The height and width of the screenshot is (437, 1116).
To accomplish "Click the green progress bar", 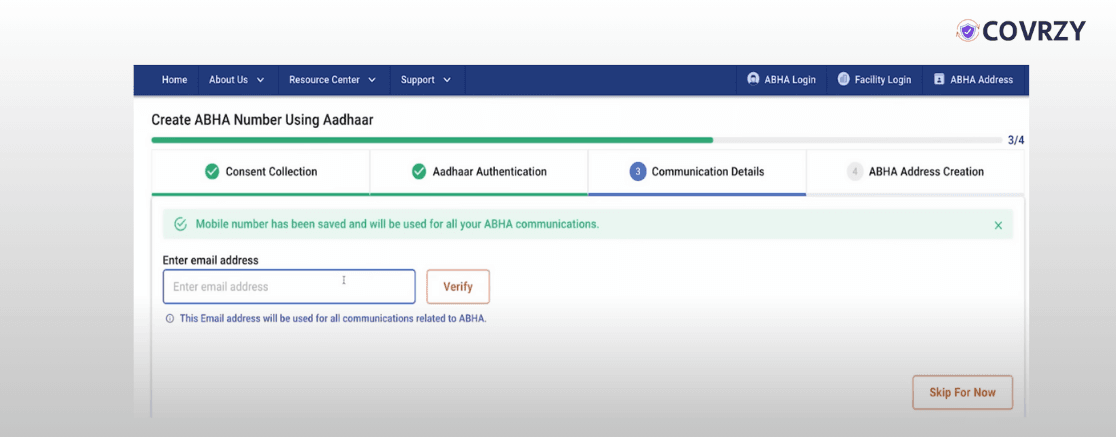I will pyautogui.click(x=432, y=140).
